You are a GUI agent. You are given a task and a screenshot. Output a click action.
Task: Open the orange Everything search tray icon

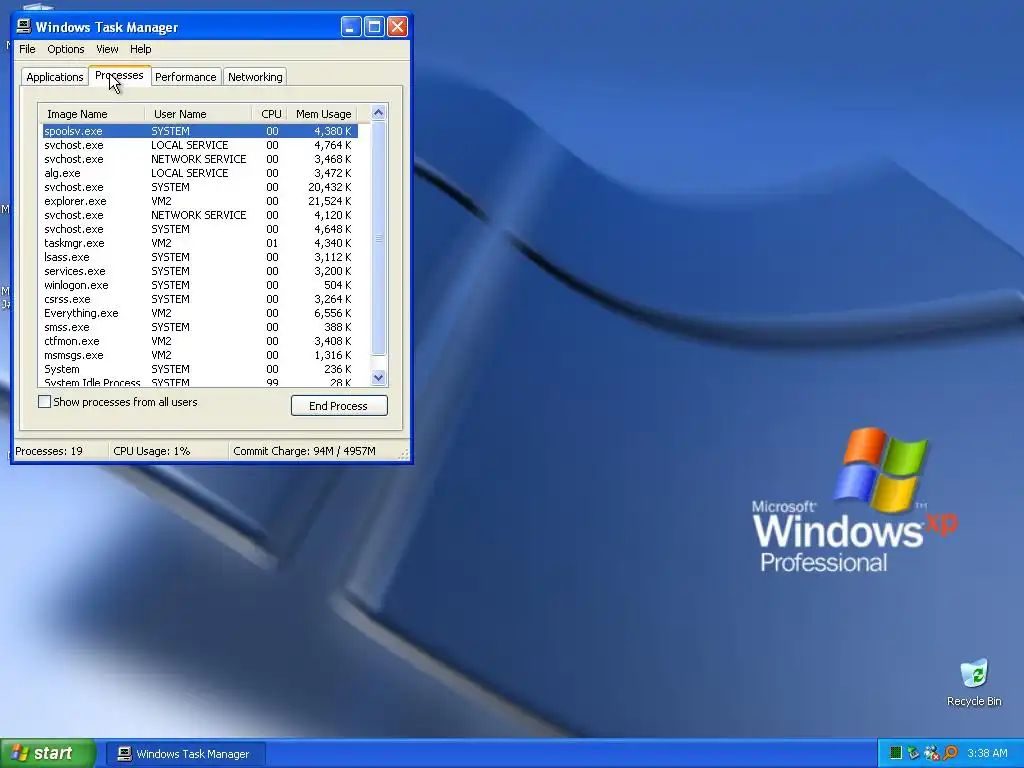[x=950, y=753]
